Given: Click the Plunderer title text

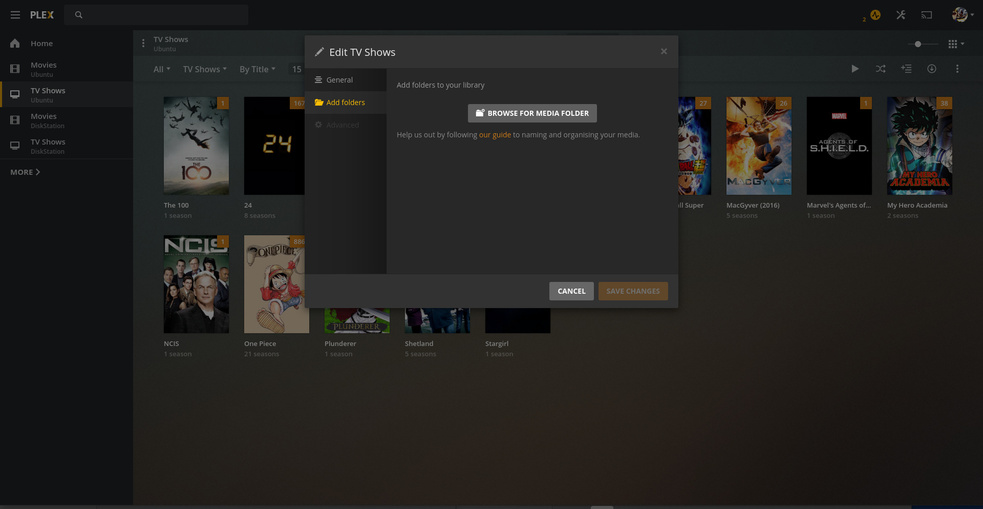Looking at the screenshot, I should (340, 344).
